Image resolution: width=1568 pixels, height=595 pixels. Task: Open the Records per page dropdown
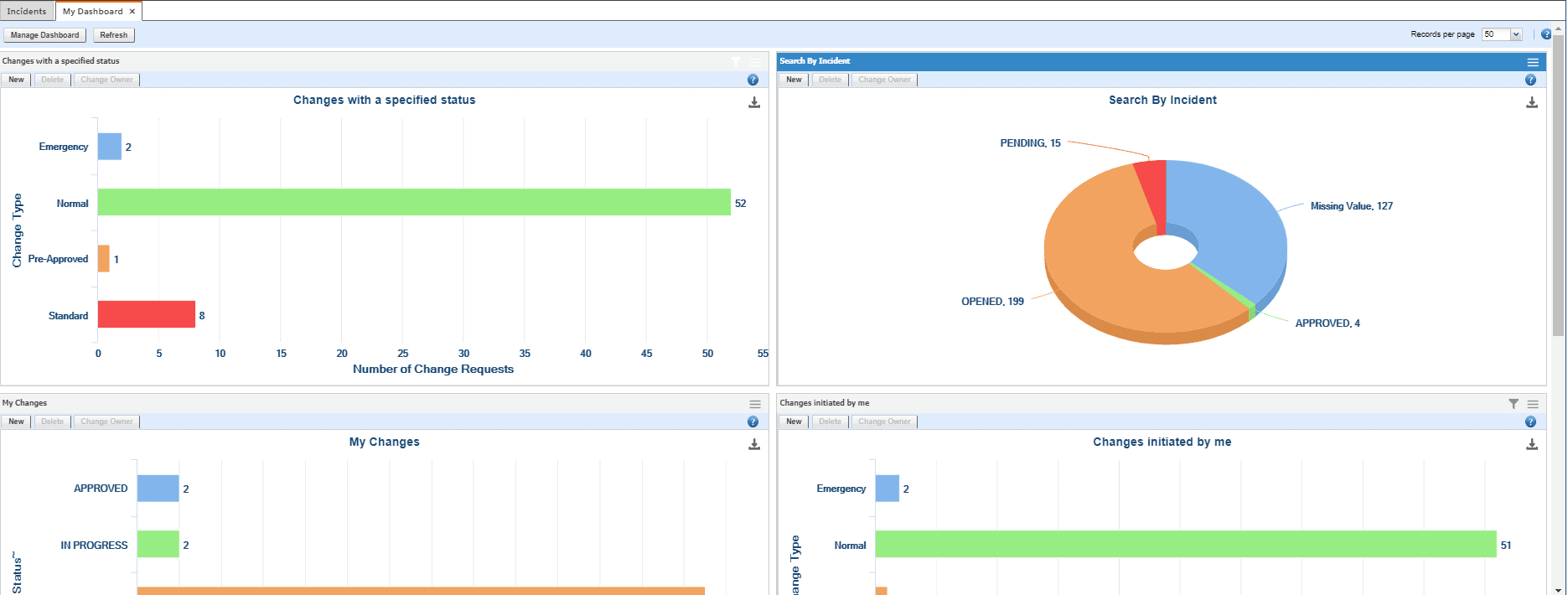pos(1516,34)
